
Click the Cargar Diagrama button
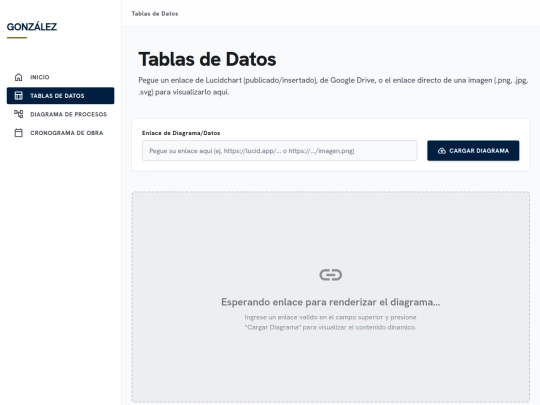pyautogui.click(x=473, y=150)
